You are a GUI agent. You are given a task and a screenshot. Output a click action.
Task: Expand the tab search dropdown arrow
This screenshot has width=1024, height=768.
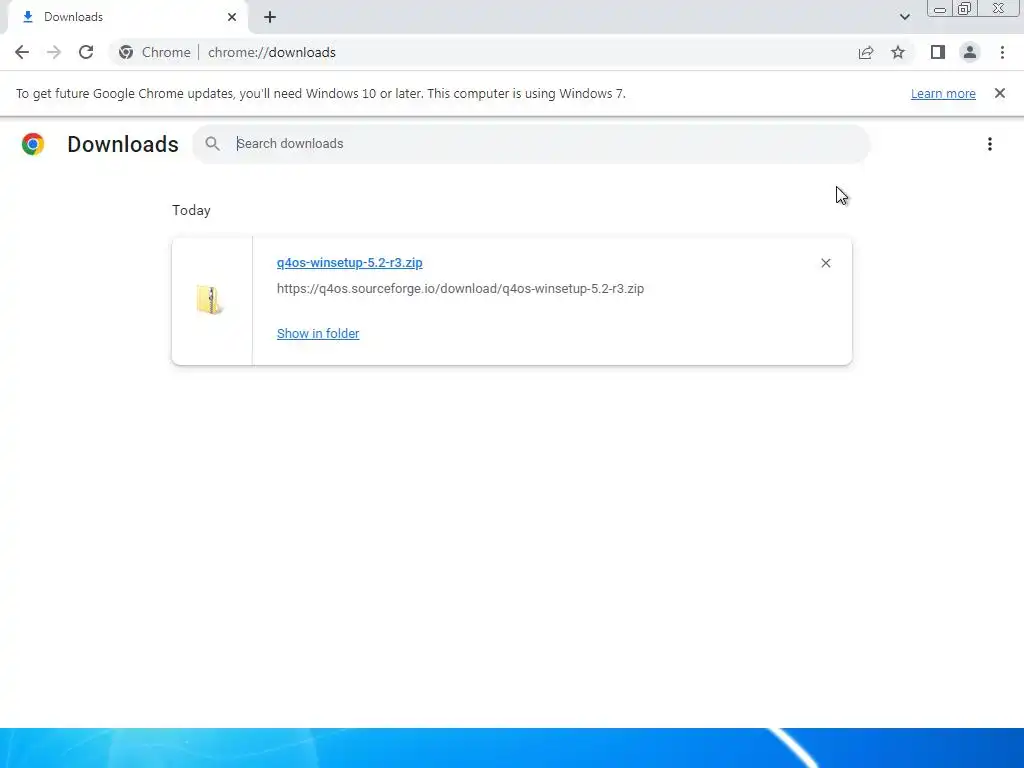point(904,17)
